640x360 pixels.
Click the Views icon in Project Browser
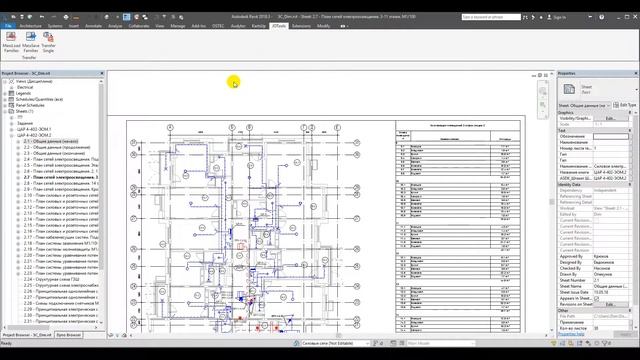[11, 81]
